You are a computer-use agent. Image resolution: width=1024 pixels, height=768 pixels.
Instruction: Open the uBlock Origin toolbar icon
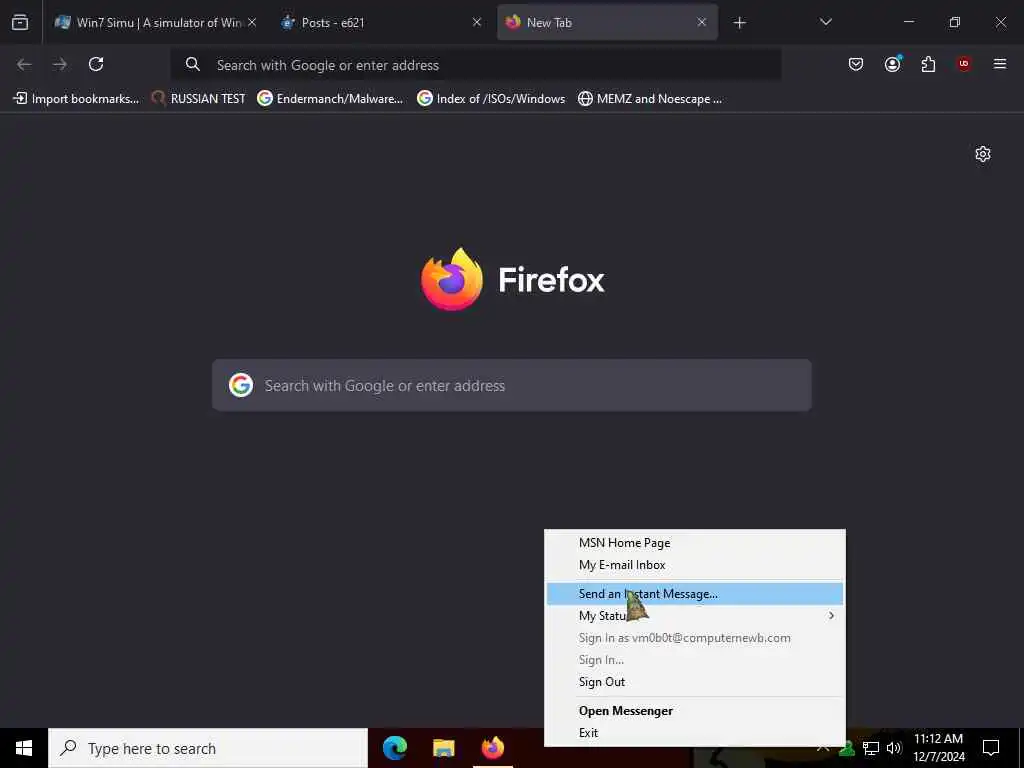[x=964, y=64]
